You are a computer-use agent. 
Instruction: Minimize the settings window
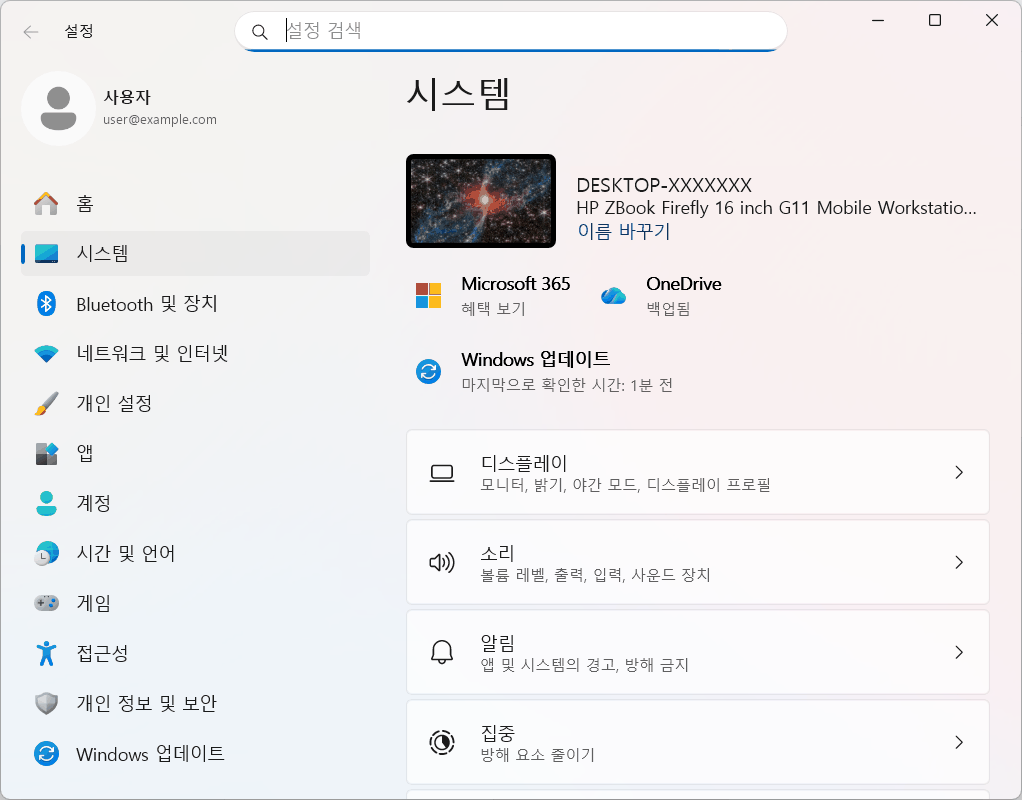[878, 20]
